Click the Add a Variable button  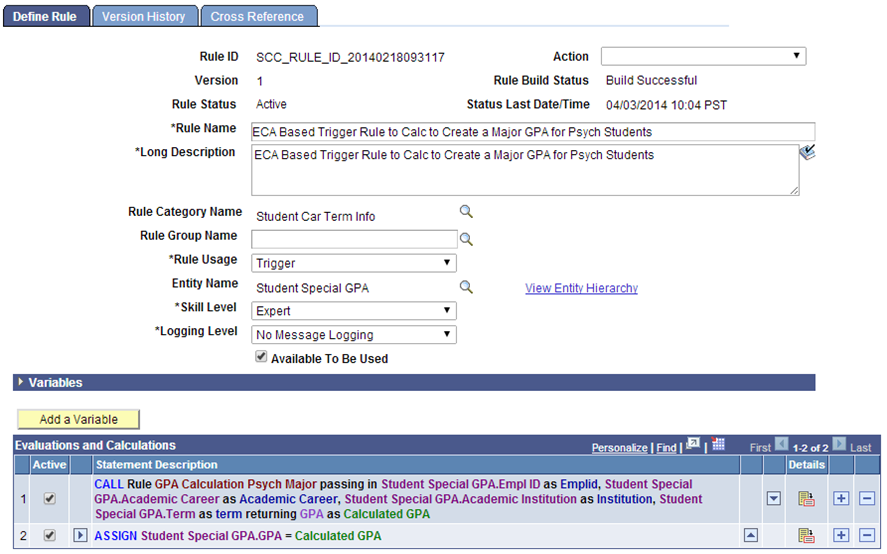(x=79, y=419)
